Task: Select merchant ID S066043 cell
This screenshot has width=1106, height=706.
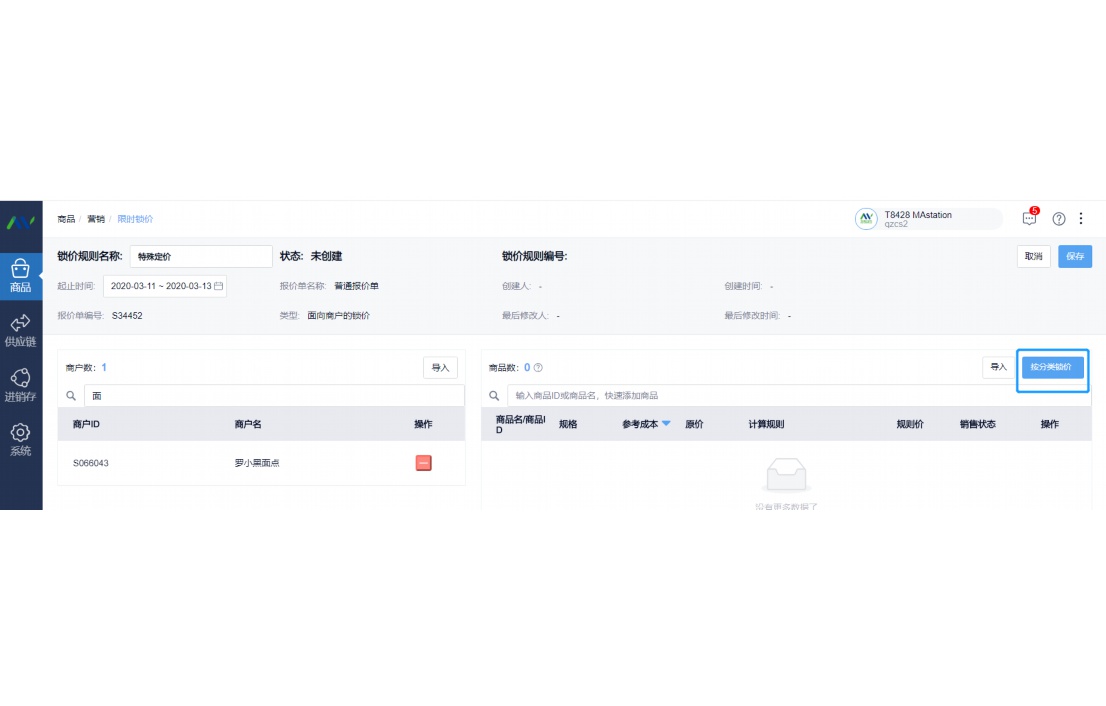Action: (x=91, y=463)
